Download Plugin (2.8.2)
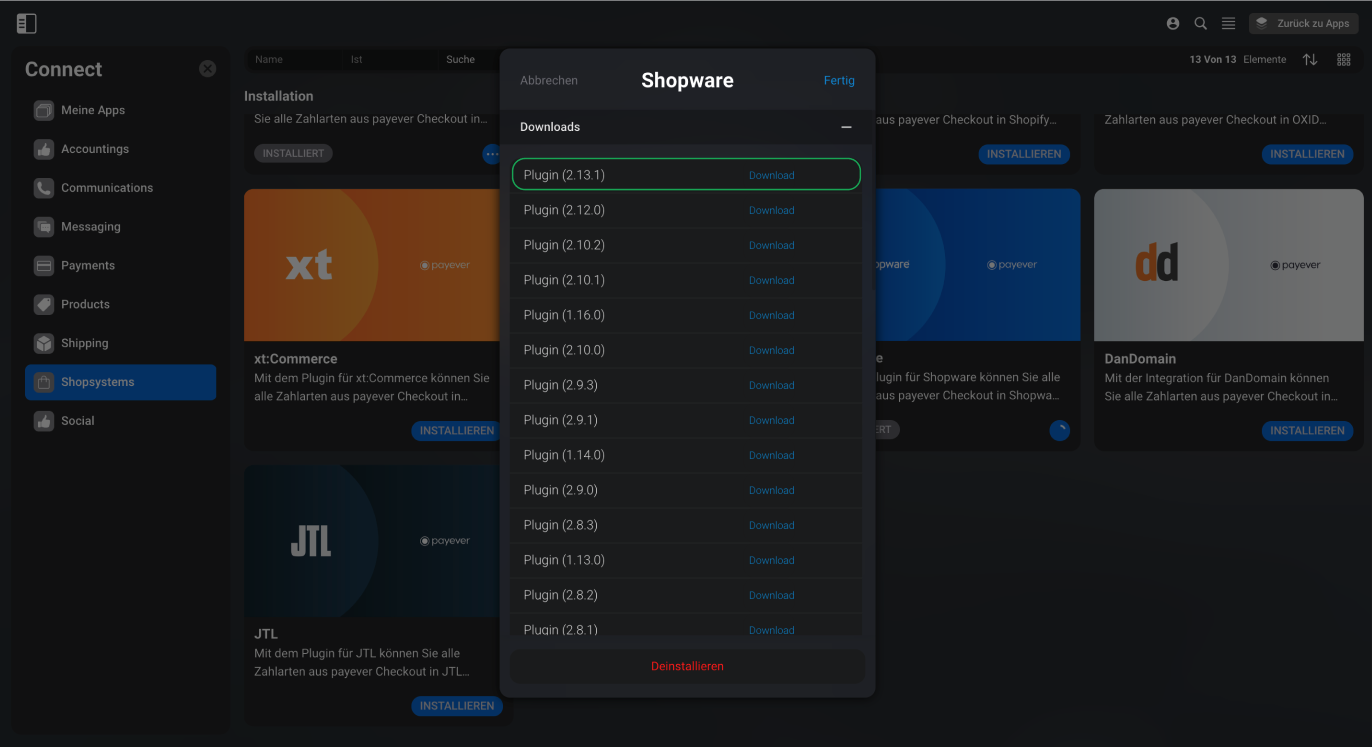Image resolution: width=1372 pixels, height=747 pixels. [771, 595]
